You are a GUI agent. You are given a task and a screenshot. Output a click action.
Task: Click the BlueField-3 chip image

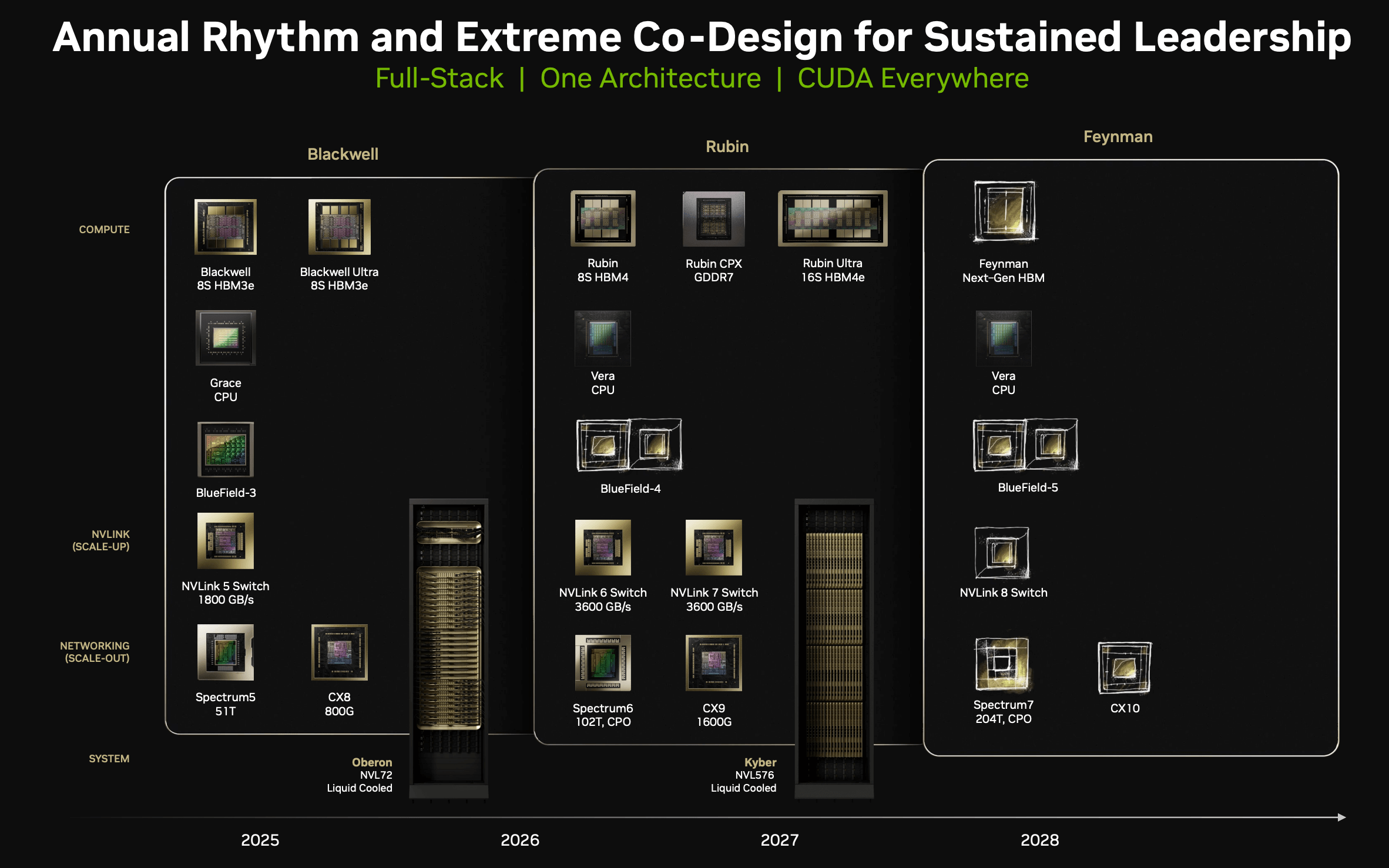[x=226, y=449]
